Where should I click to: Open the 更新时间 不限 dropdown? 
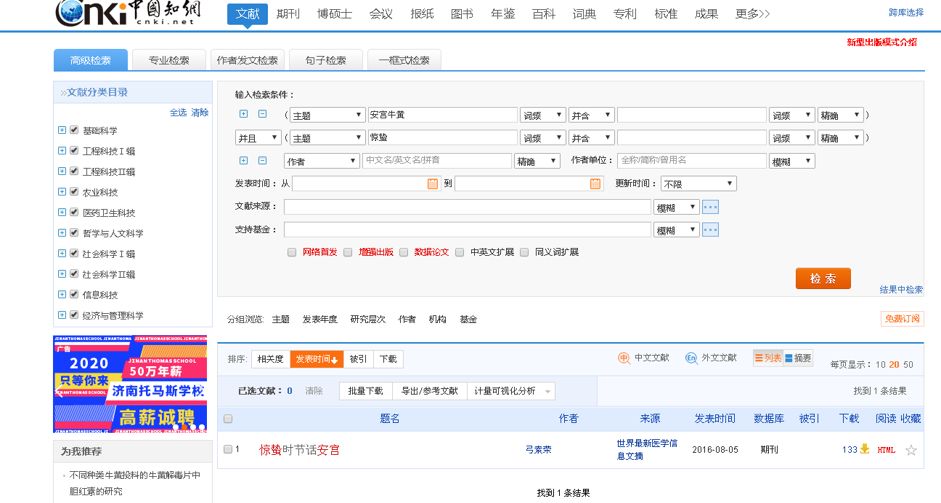pos(698,184)
